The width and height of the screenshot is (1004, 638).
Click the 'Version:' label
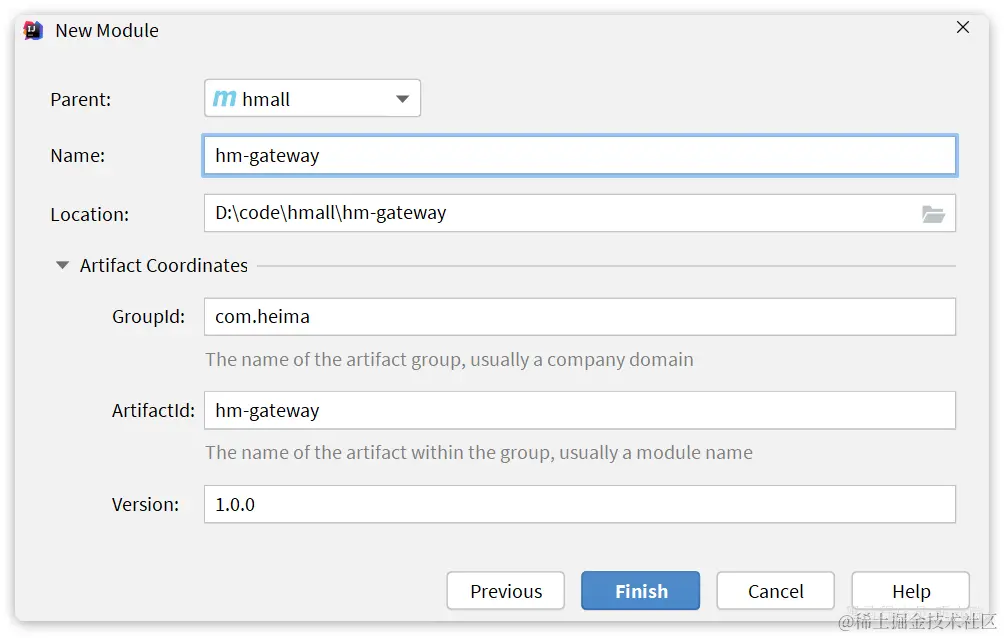(145, 505)
